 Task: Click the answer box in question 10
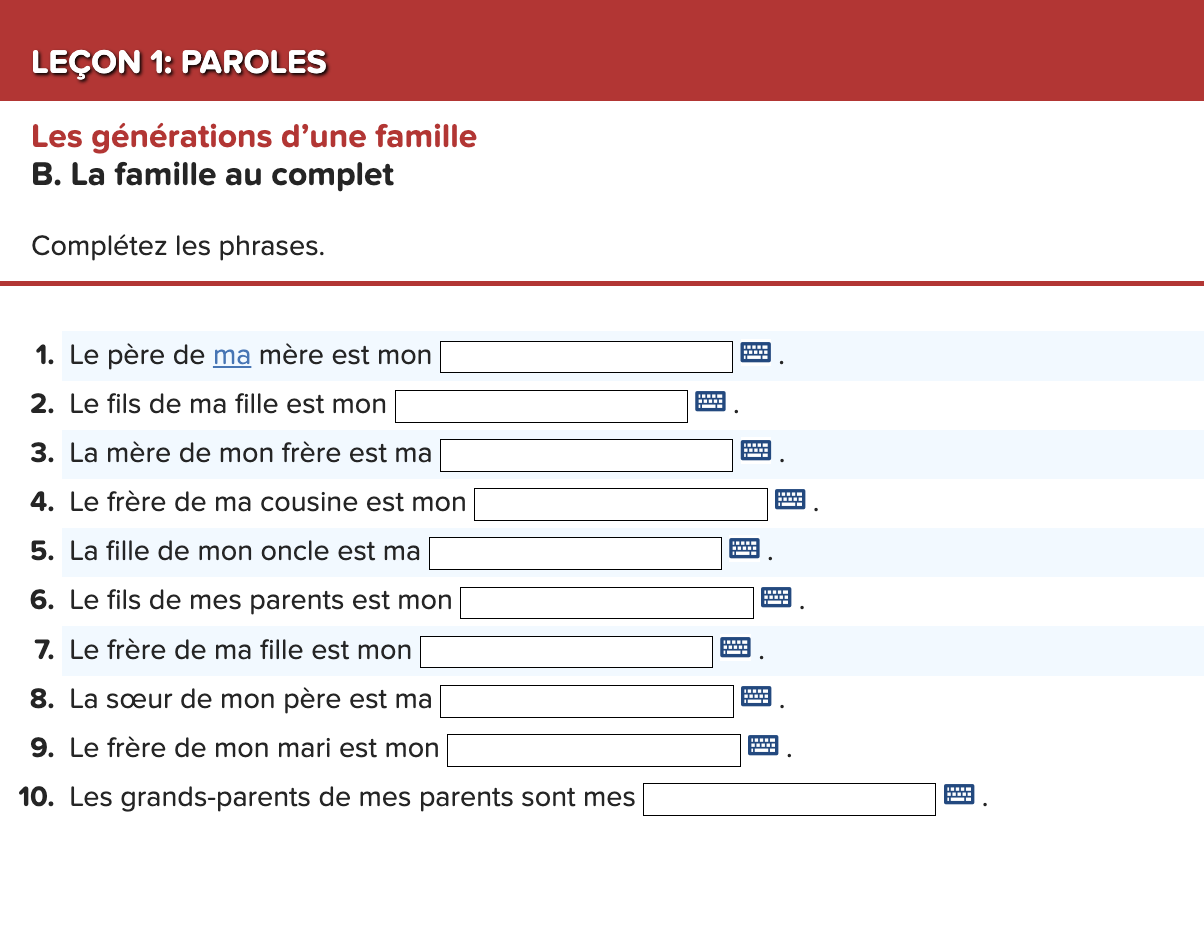(789, 798)
